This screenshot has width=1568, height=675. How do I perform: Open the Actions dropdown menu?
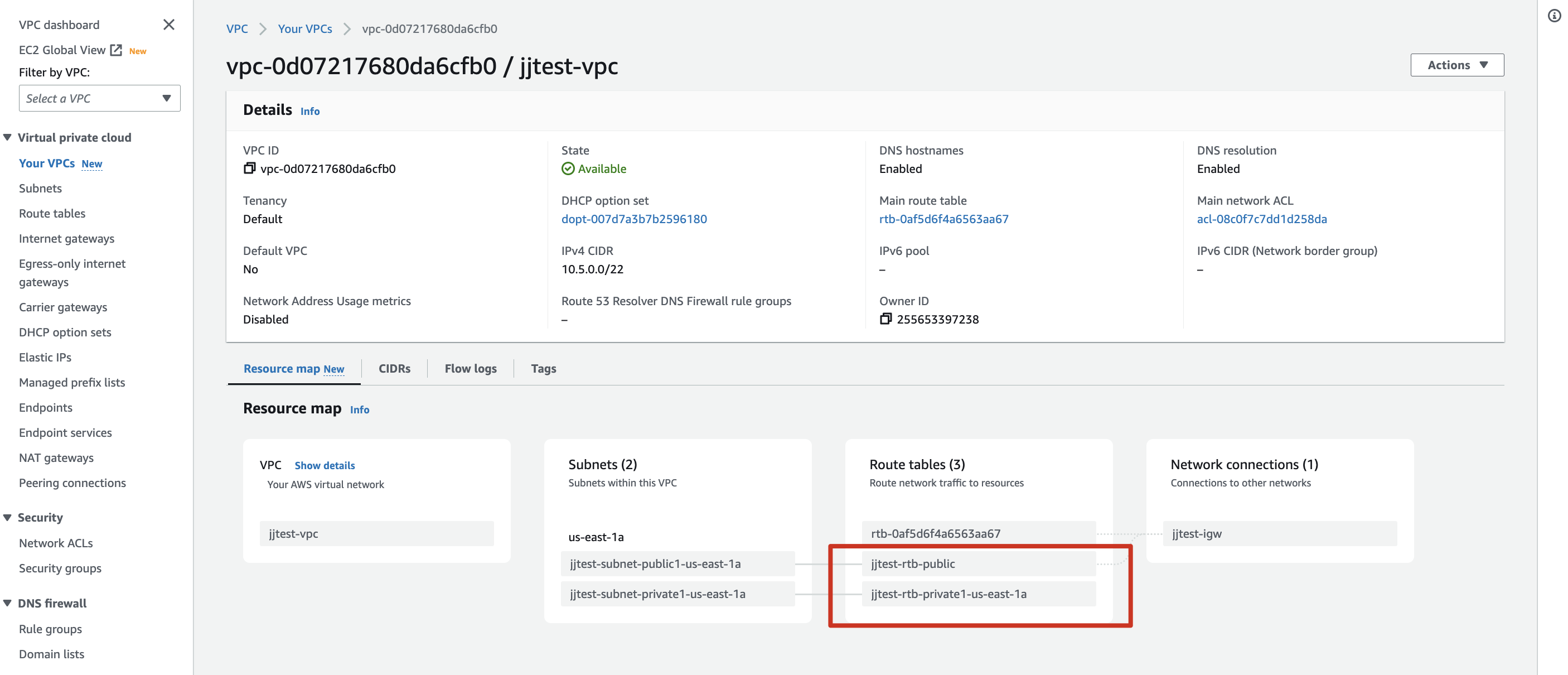[1456, 65]
